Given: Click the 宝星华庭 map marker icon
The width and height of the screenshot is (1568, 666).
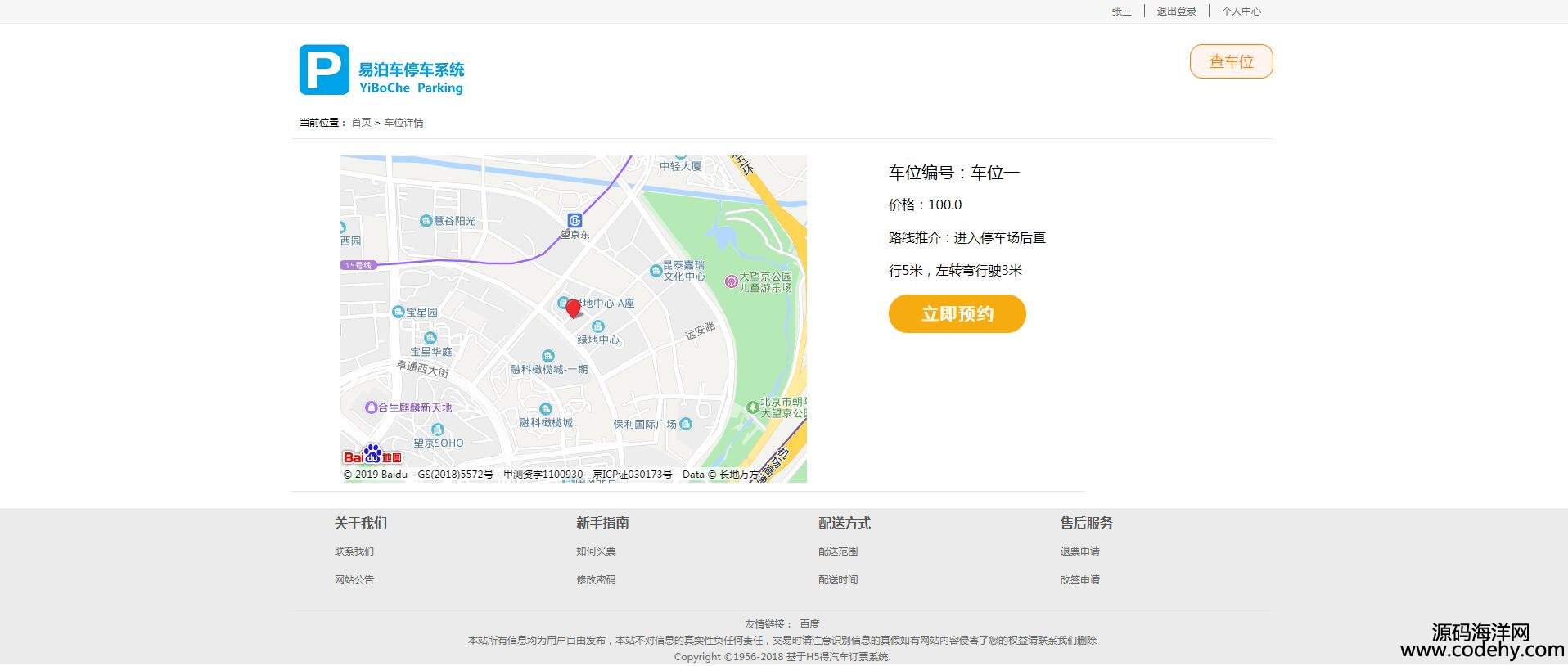Looking at the screenshot, I should (430, 338).
